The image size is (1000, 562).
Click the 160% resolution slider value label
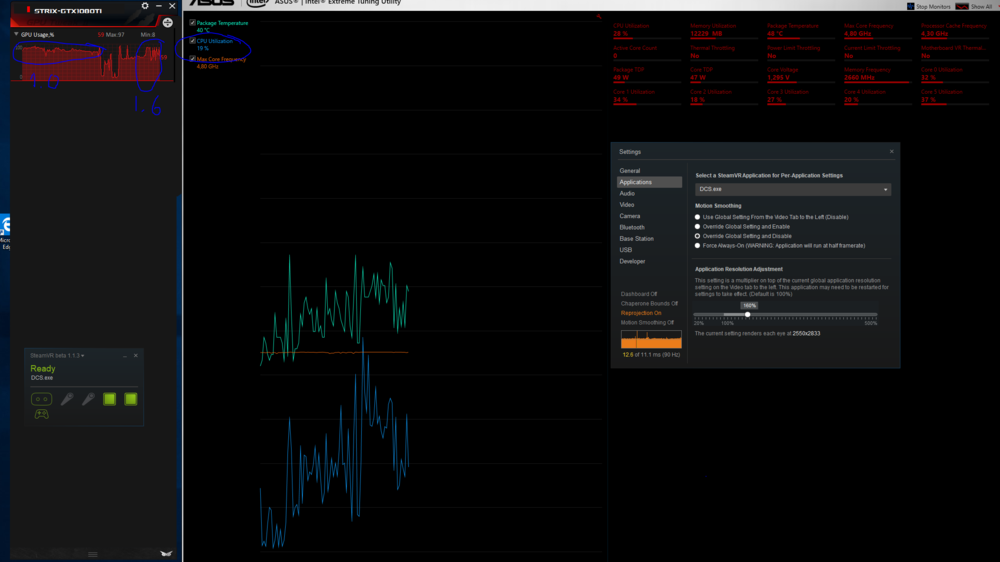[x=749, y=306]
